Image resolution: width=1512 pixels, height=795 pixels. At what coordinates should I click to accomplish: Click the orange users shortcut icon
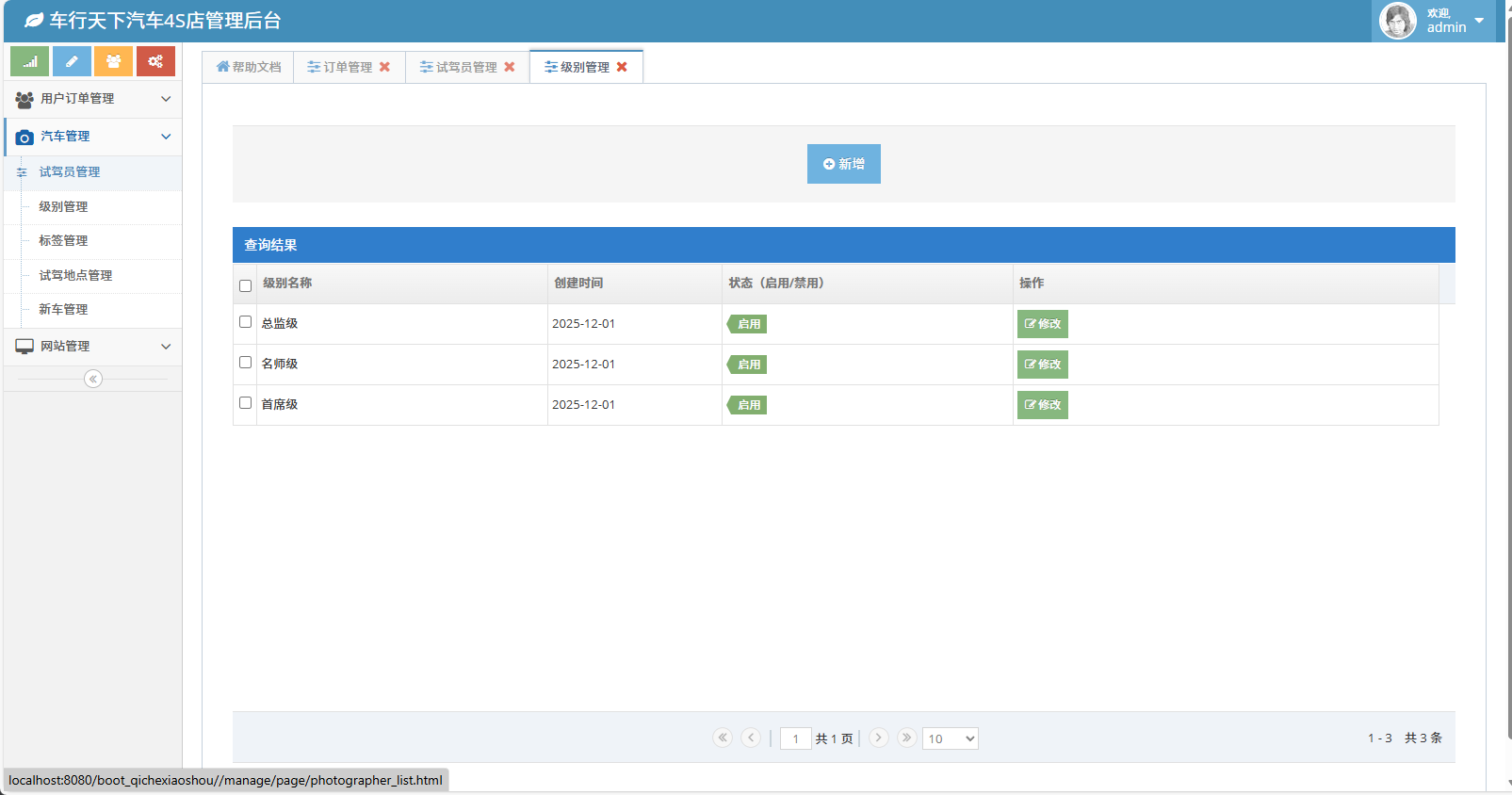coord(113,61)
